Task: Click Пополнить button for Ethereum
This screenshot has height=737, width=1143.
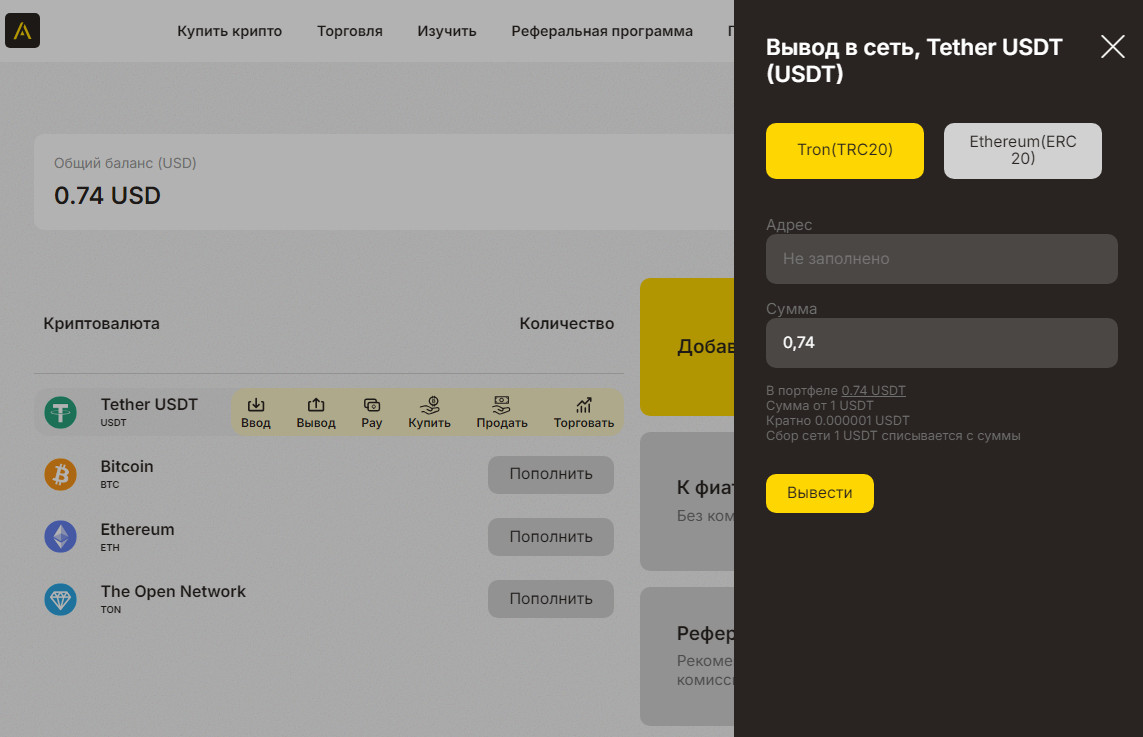Action: 551,537
